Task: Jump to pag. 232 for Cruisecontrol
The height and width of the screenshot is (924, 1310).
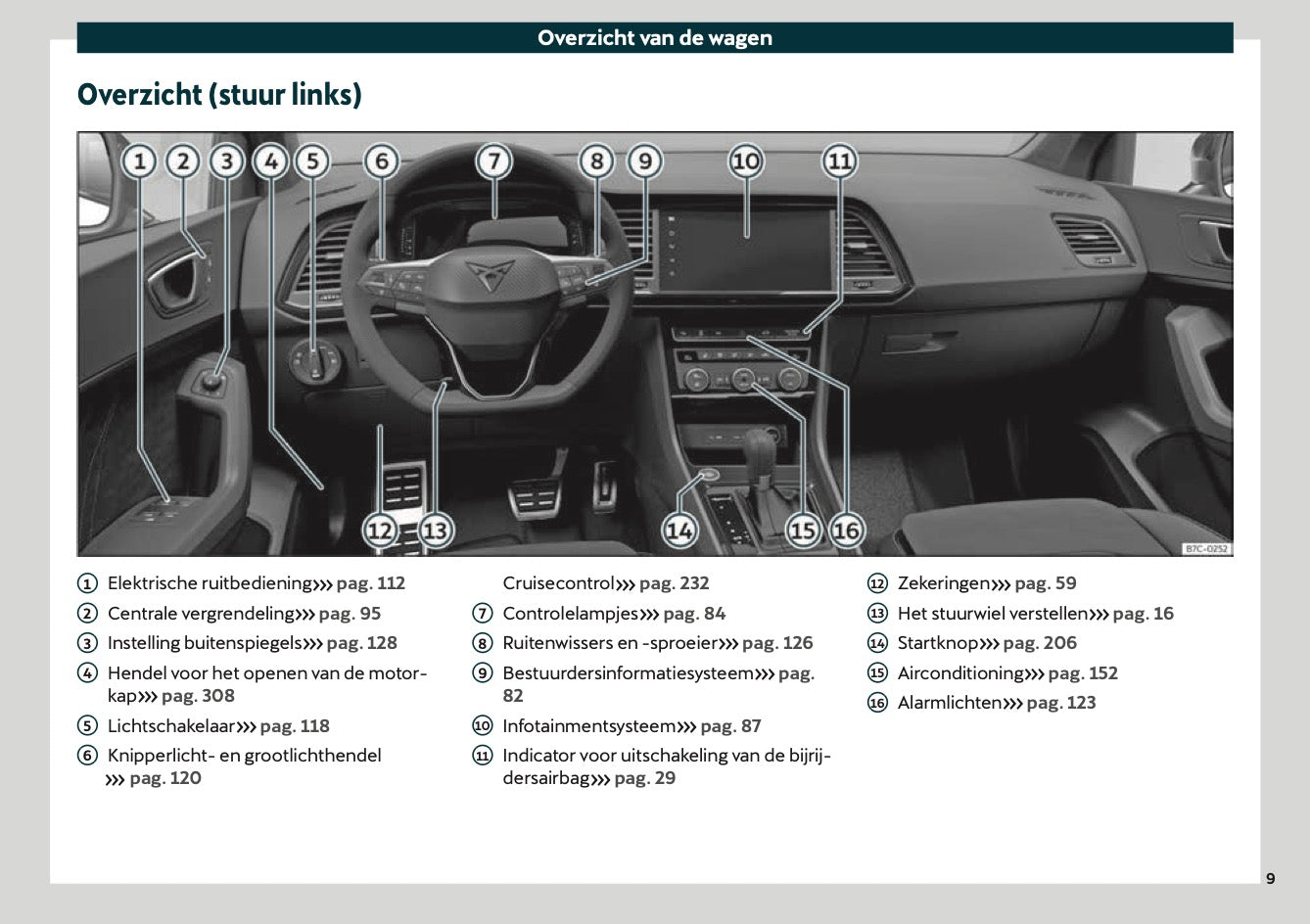Action: point(674,583)
